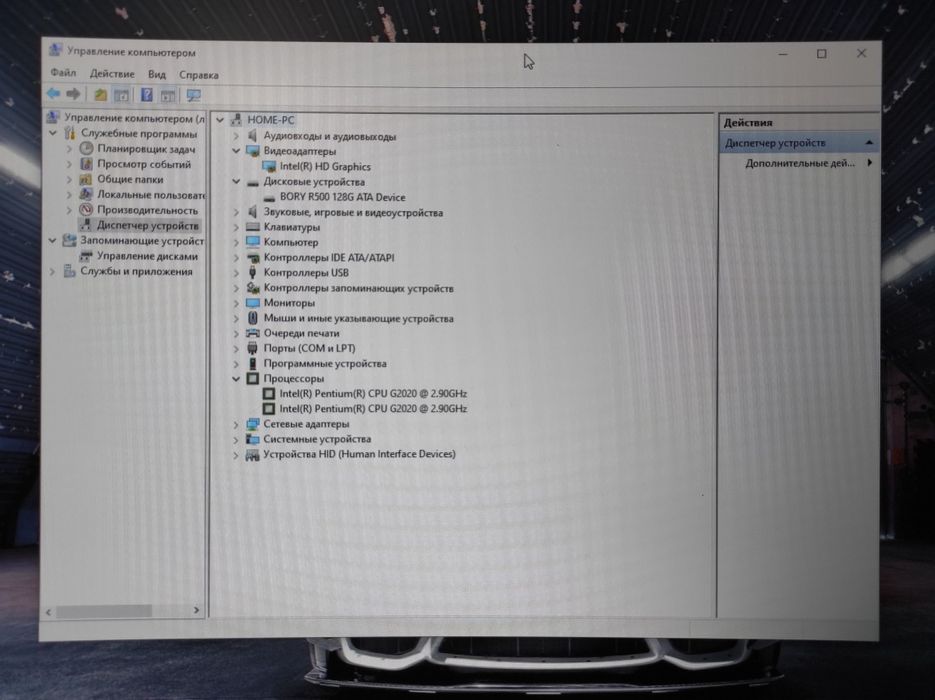Click the Контроллеры USB icon
Image resolution: width=935 pixels, height=700 pixels.
(253, 272)
